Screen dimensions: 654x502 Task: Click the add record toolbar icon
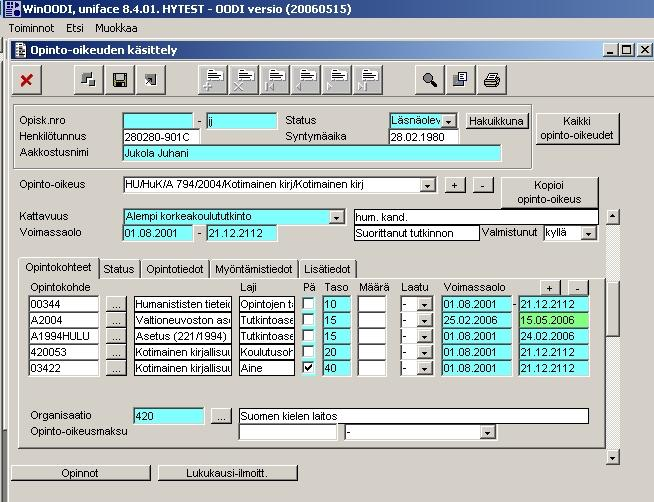point(213,80)
